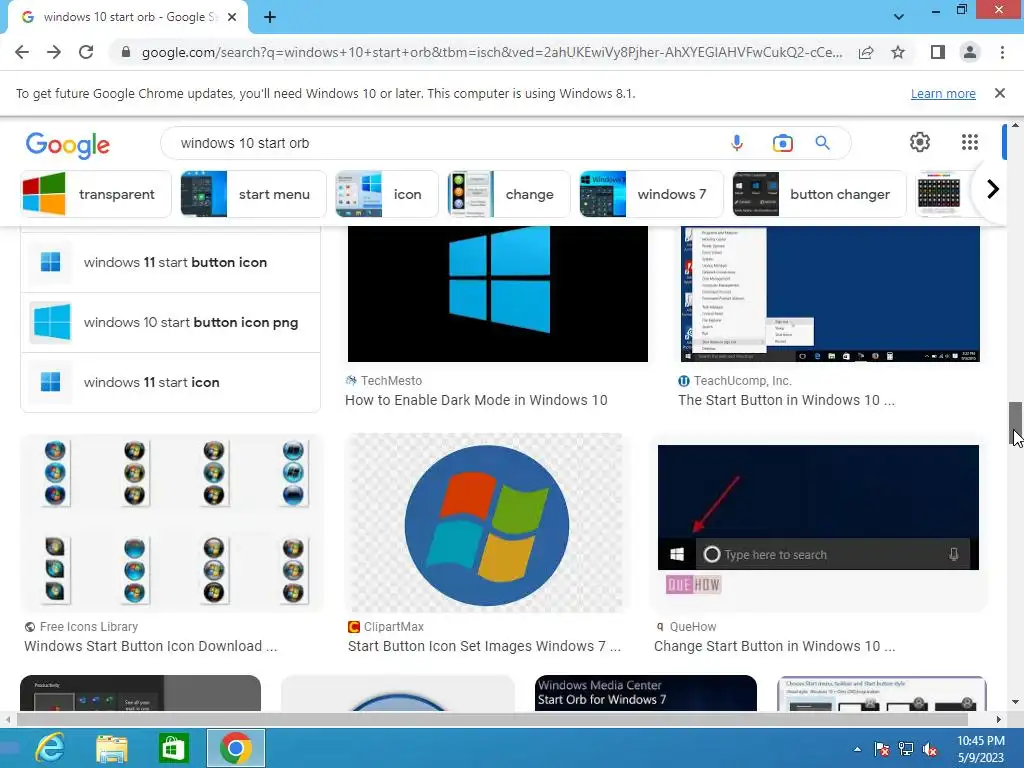
Task: Filter results by windows 7 chip
Action: pos(651,194)
